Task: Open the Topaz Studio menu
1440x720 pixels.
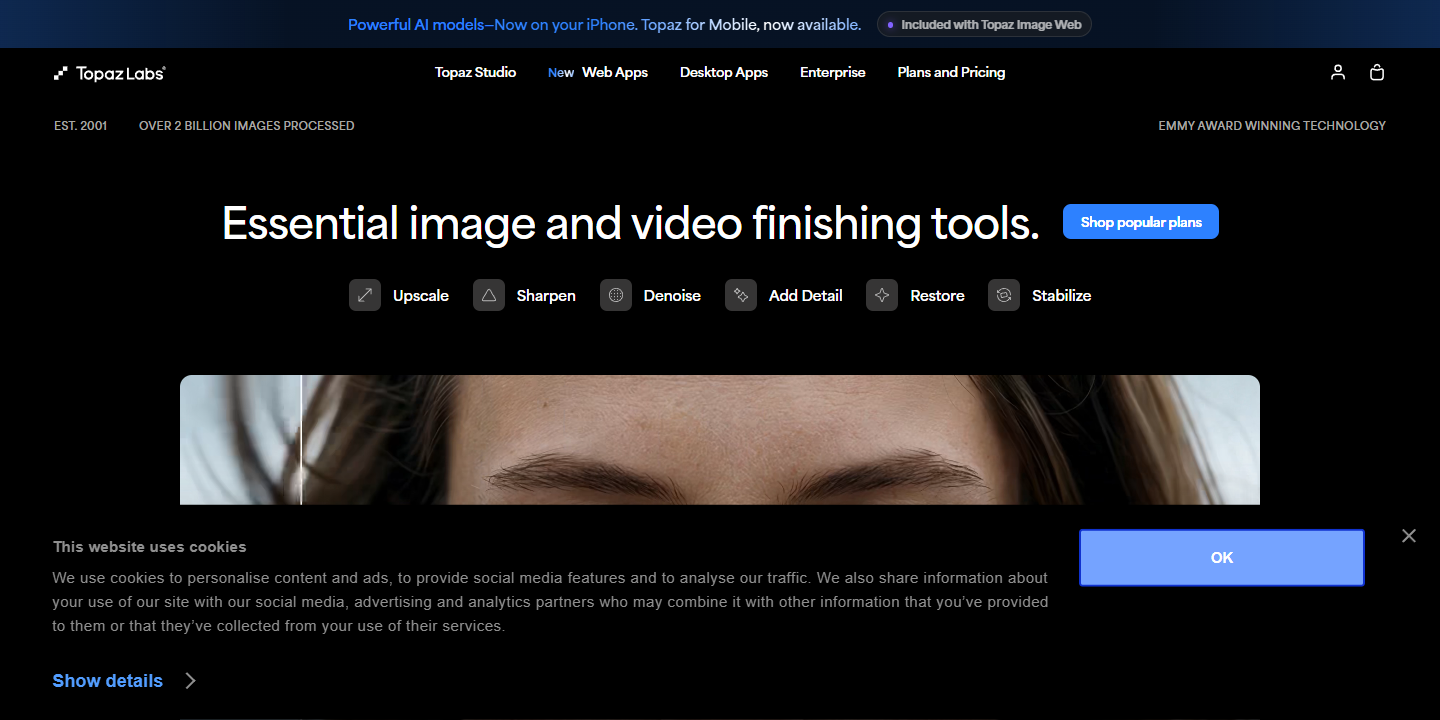Action: (x=476, y=72)
